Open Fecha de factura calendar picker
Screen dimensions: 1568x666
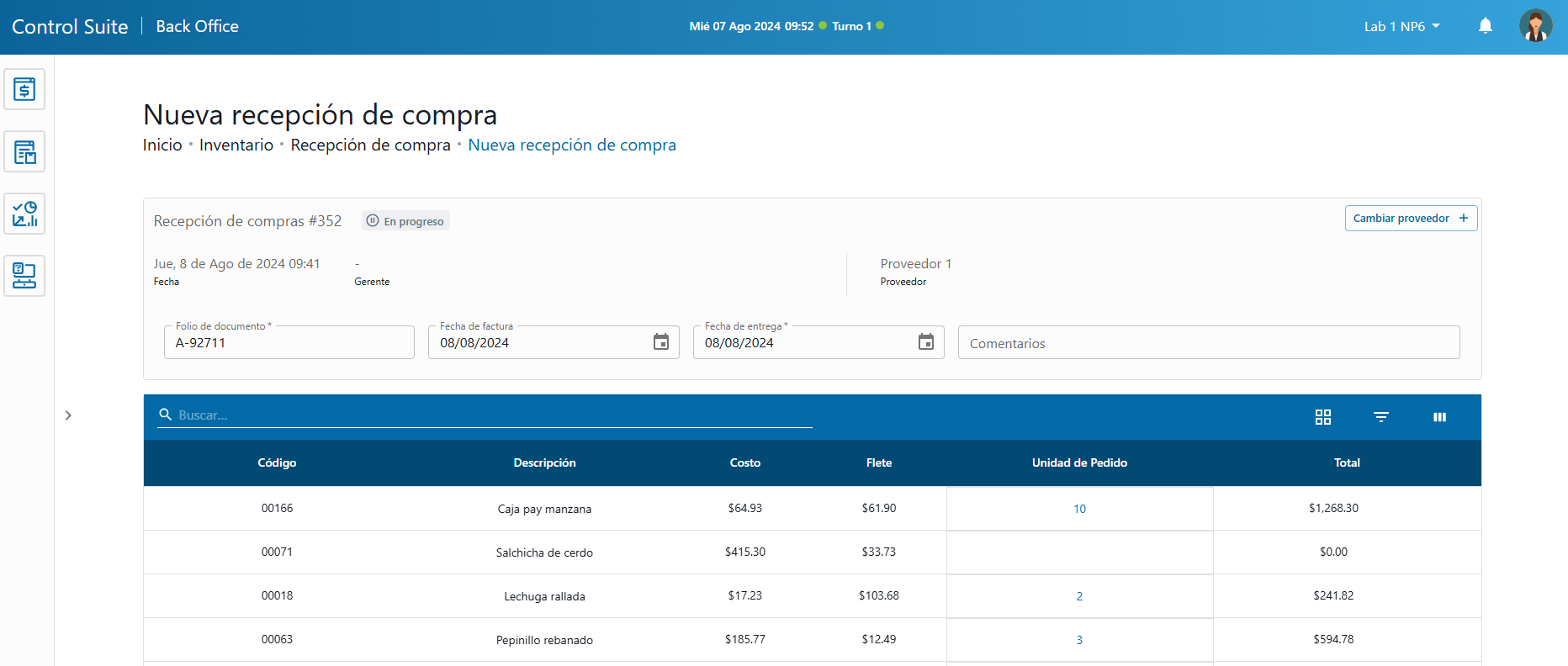pyautogui.click(x=661, y=342)
